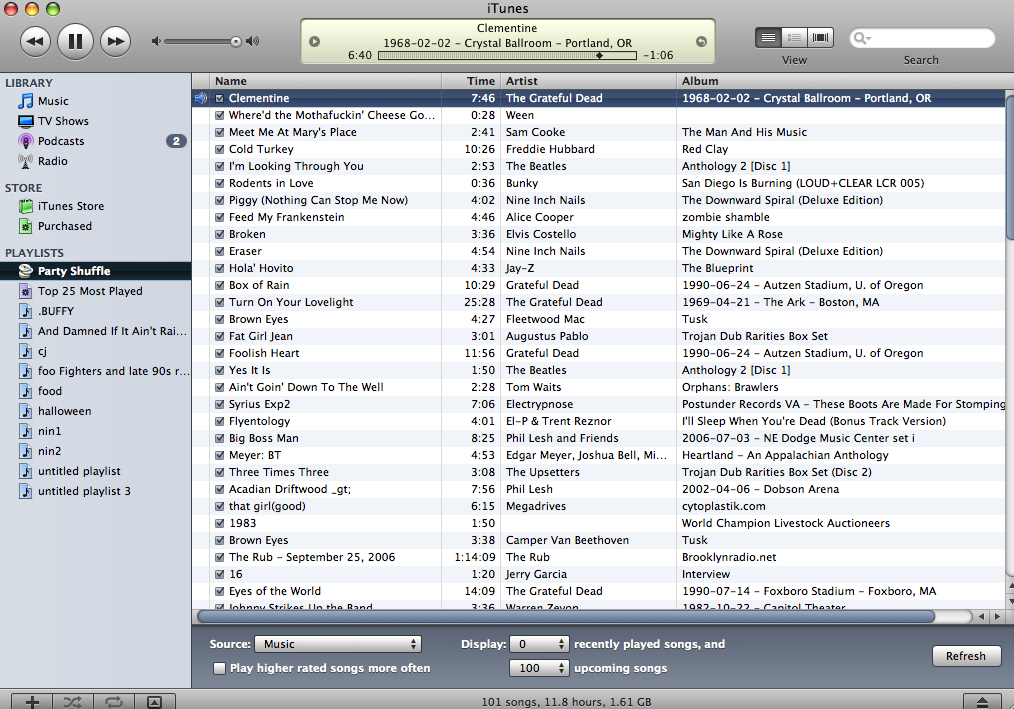Viewport: 1014px width, 709px height.
Task: Sort the song list by Artist column
Action: pyautogui.click(x=586, y=81)
